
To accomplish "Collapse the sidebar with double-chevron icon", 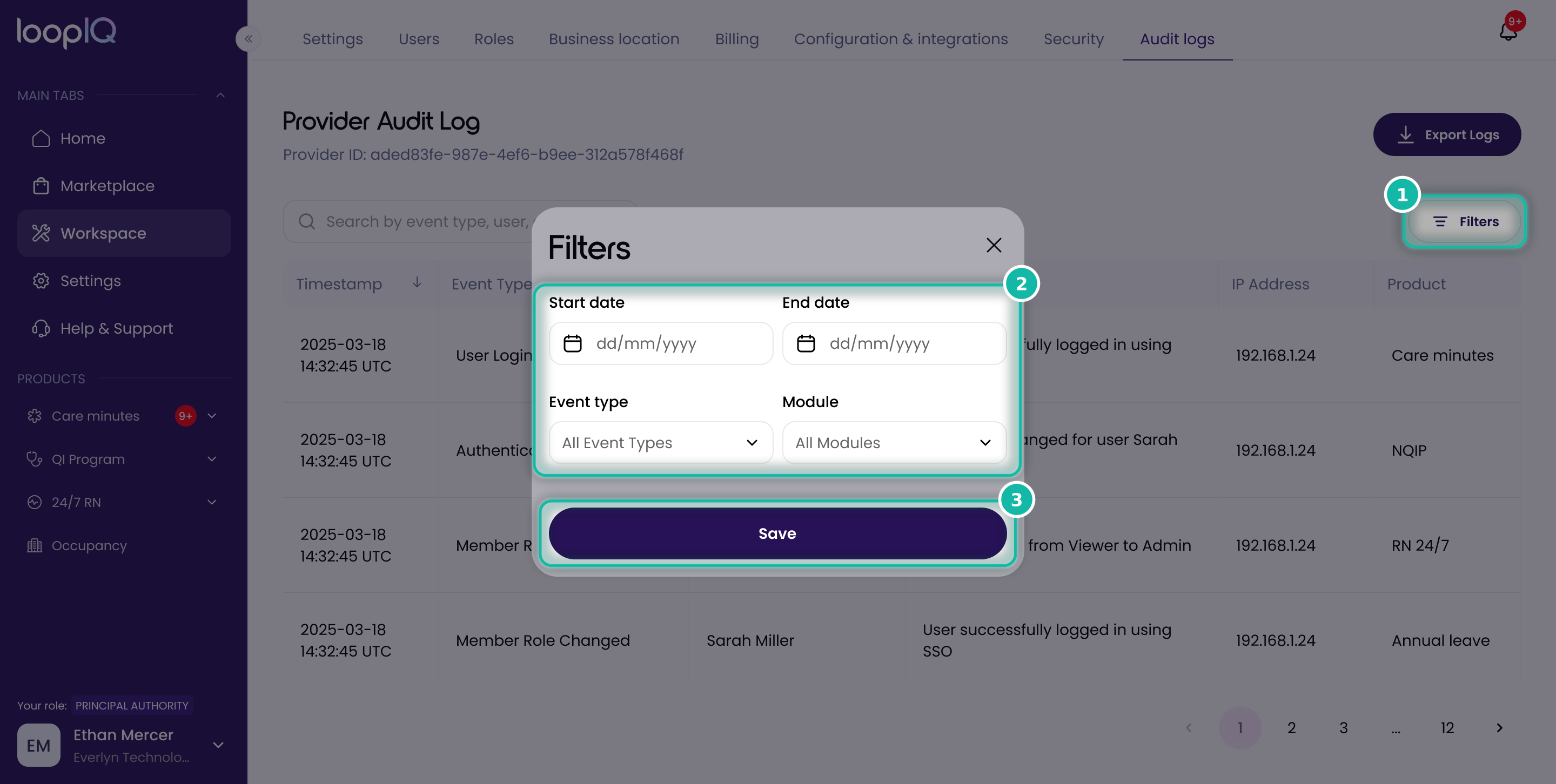I will 249,39.
